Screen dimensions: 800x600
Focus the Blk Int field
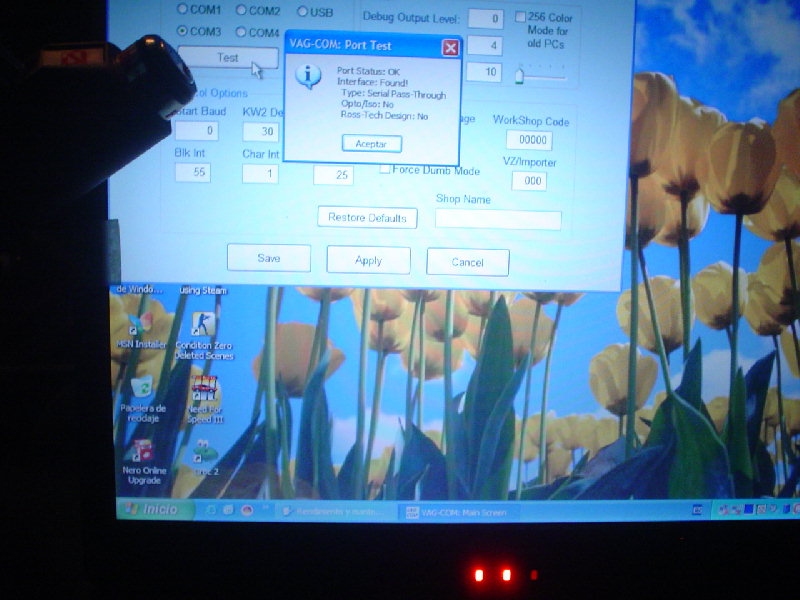click(193, 172)
